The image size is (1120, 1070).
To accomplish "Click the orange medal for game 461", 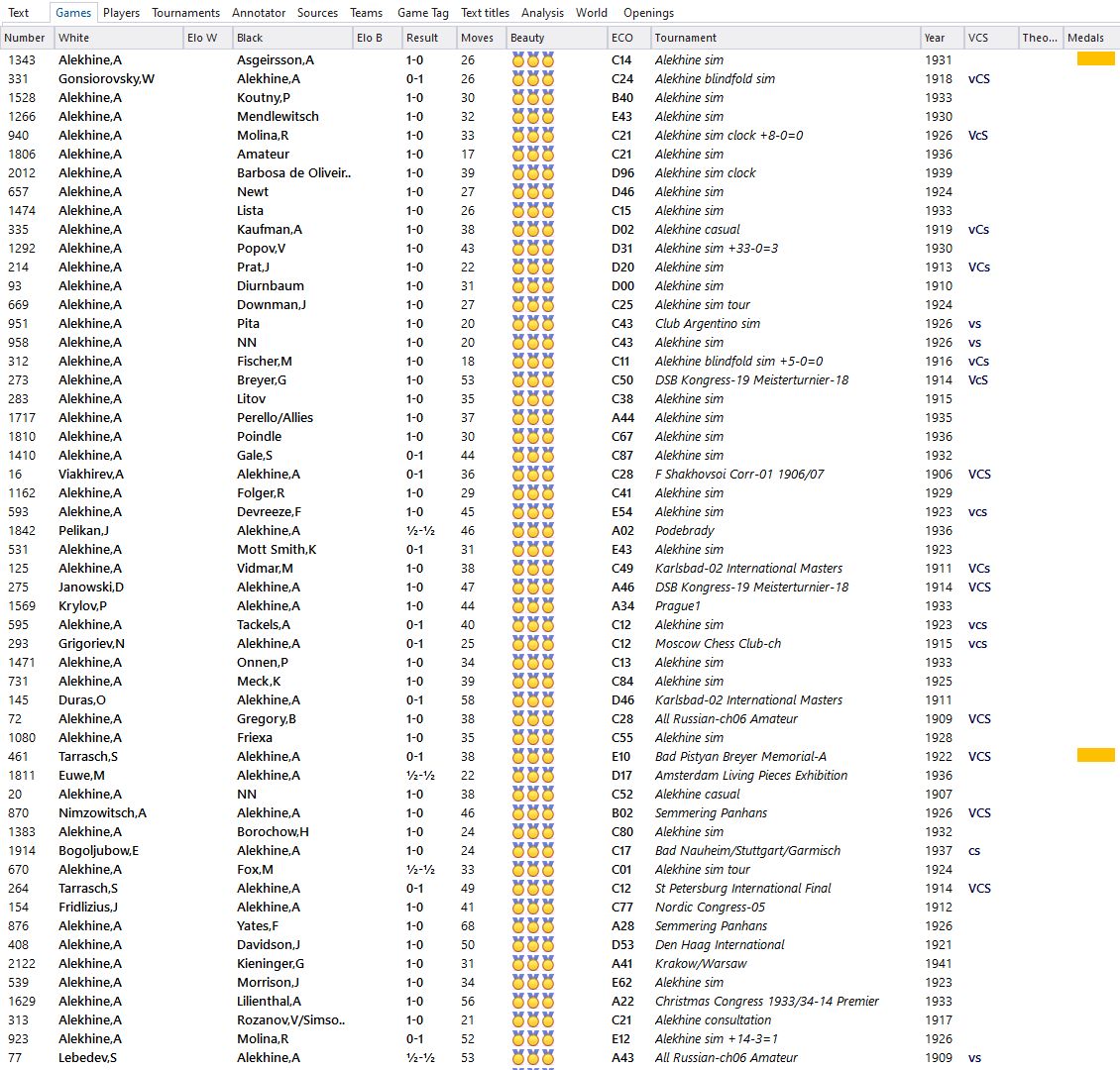I will tap(1095, 756).
